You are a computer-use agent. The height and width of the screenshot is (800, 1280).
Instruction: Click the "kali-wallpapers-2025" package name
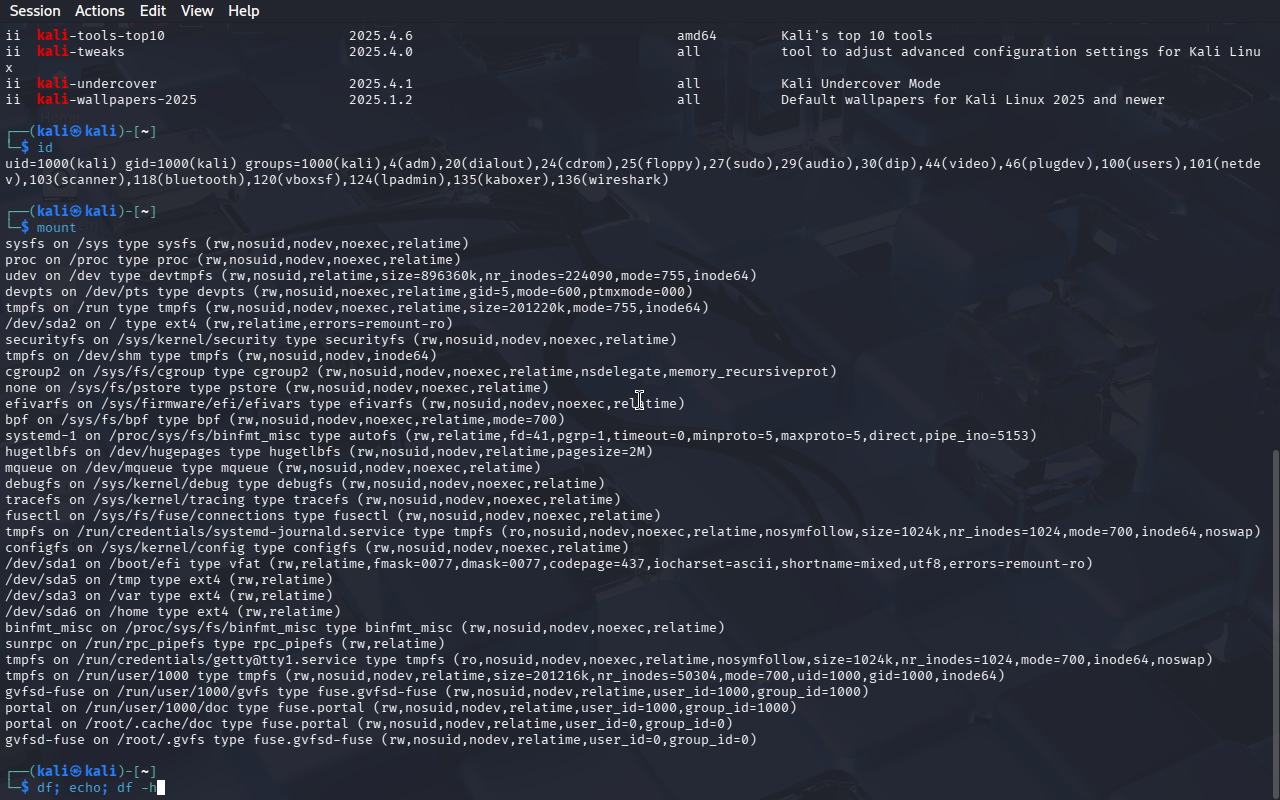click(117, 100)
